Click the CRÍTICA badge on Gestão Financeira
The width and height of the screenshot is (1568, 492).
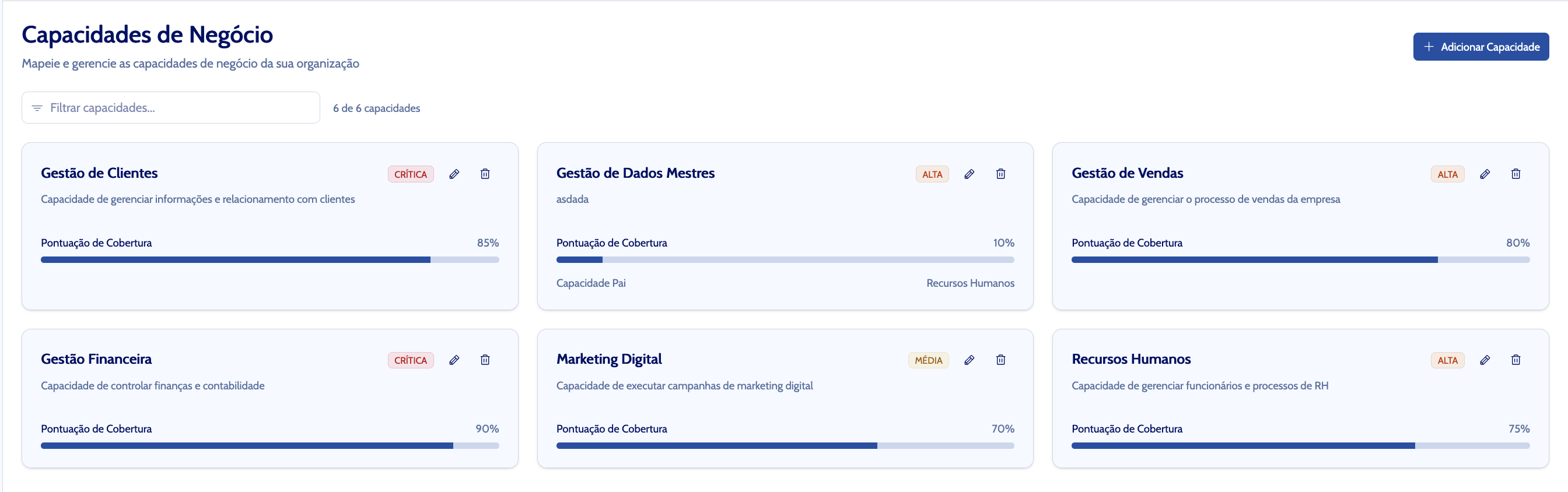click(410, 360)
